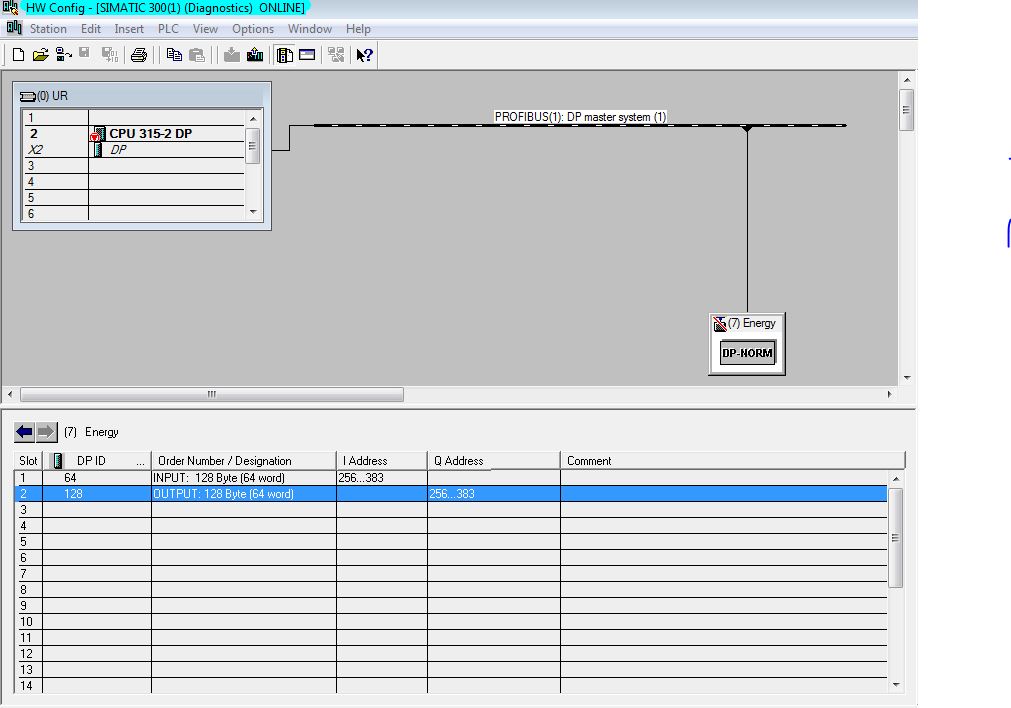Click the New station toolbar icon
1011x708 pixels.
[18, 55]
